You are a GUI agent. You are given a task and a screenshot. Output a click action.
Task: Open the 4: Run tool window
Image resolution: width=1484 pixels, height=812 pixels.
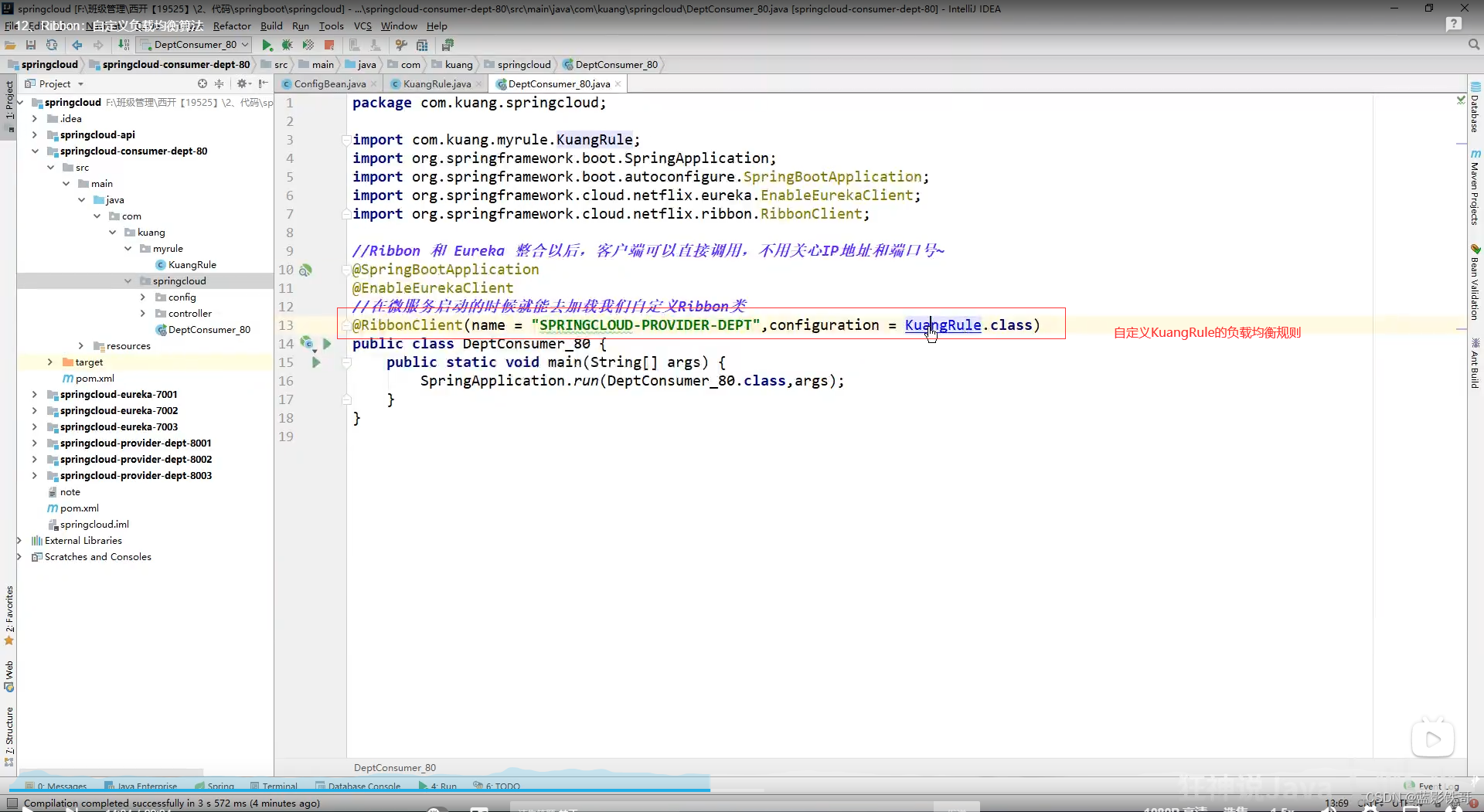tap(437, 787)
